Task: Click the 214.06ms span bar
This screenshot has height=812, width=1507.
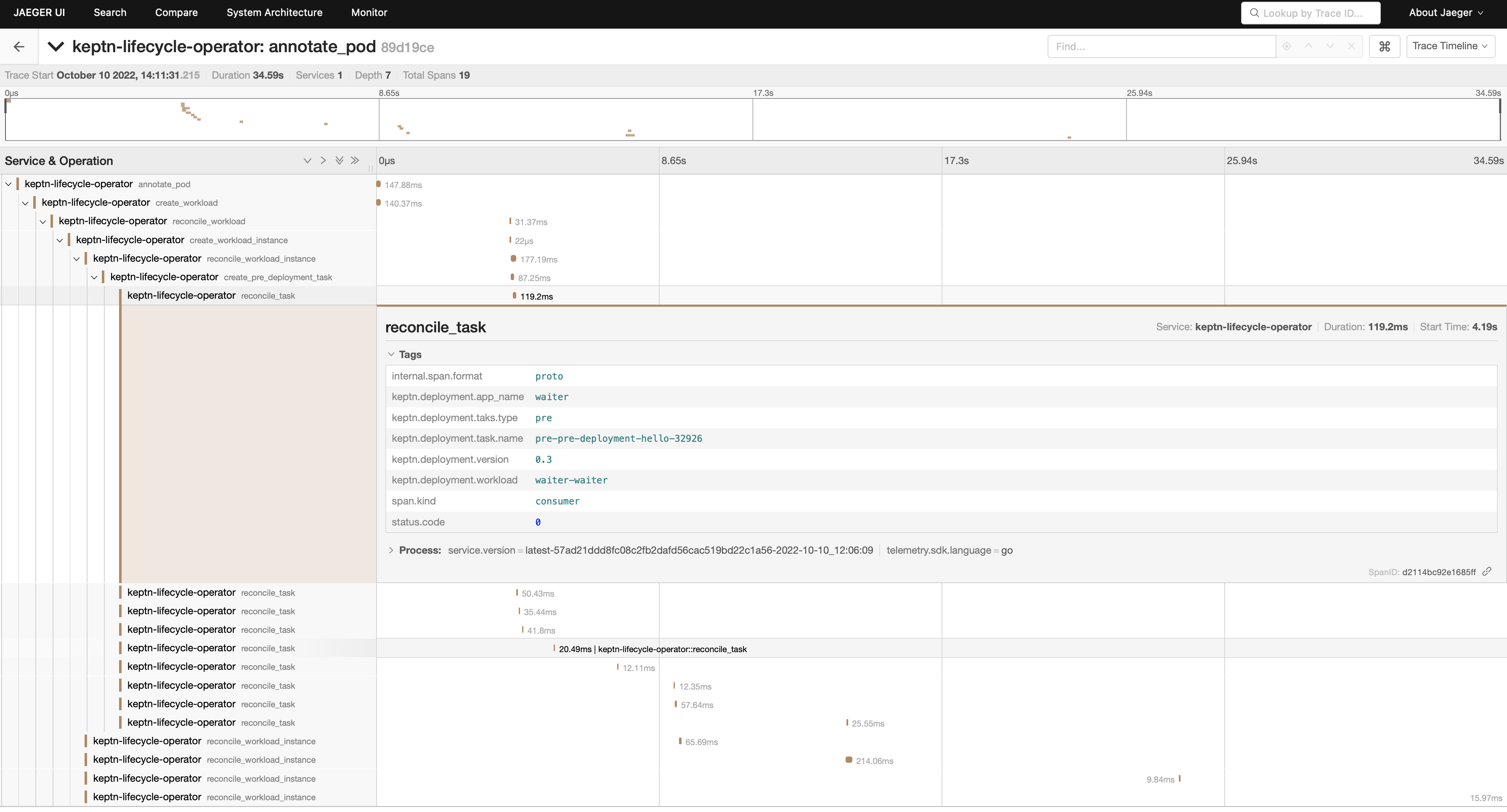Action: click(x=849, y=760)
